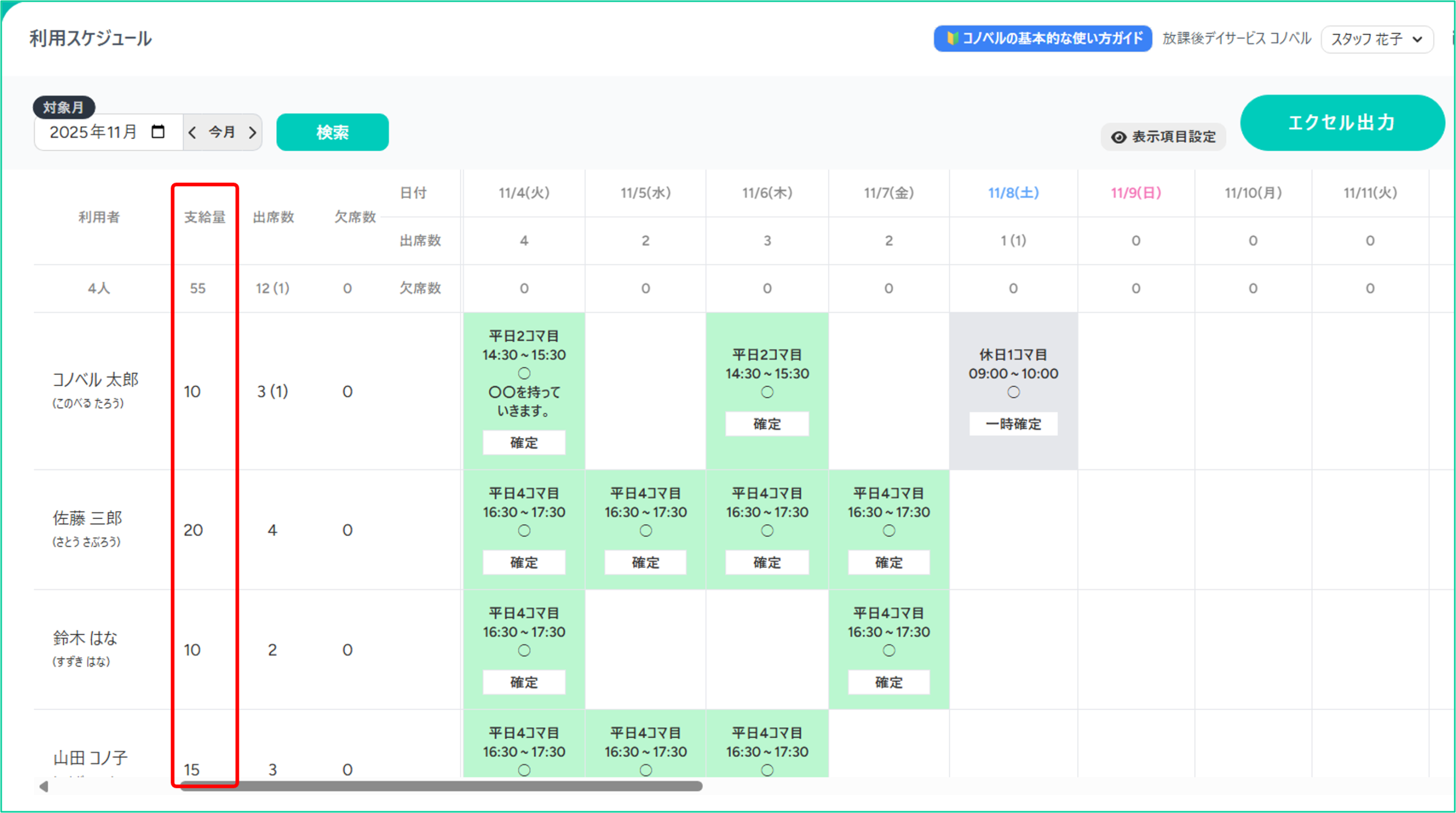Screen dimensions: 1456x813
Task: Click the eye icon for display settings
Action: coord(1118,137)
